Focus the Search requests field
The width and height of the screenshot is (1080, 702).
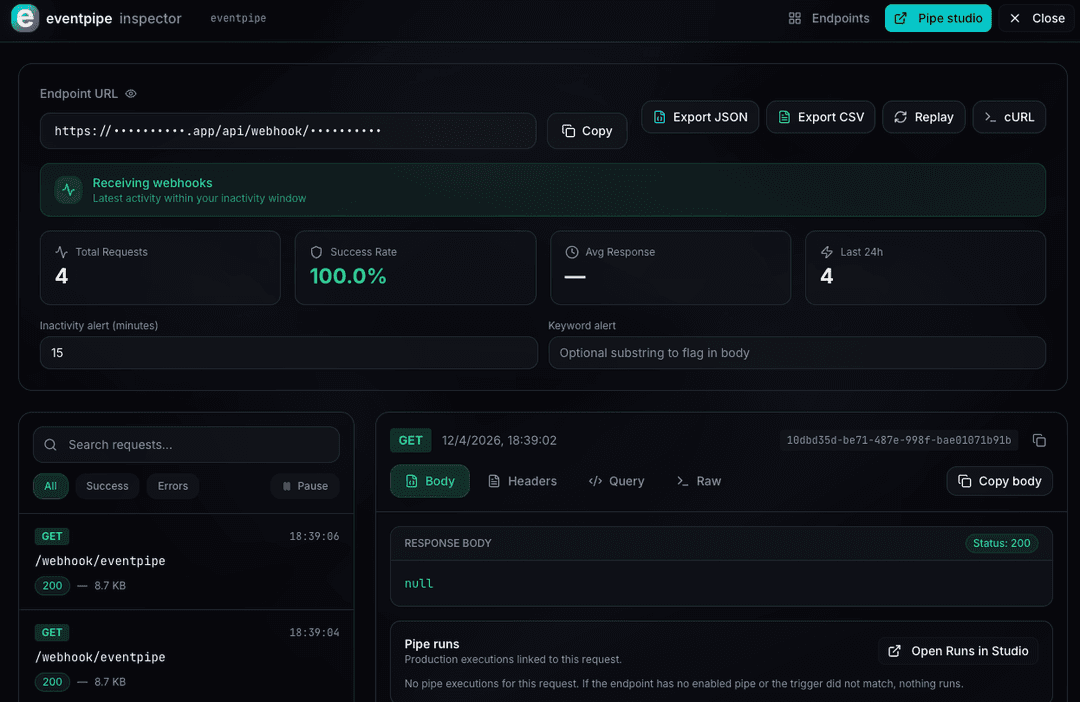point(186,445)
